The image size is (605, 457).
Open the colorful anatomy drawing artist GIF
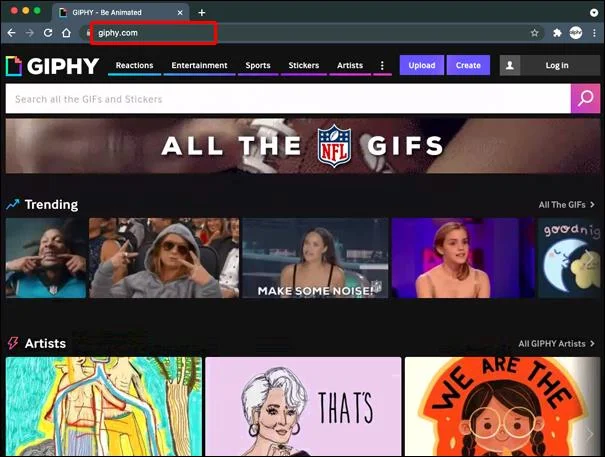click(104, 406)
